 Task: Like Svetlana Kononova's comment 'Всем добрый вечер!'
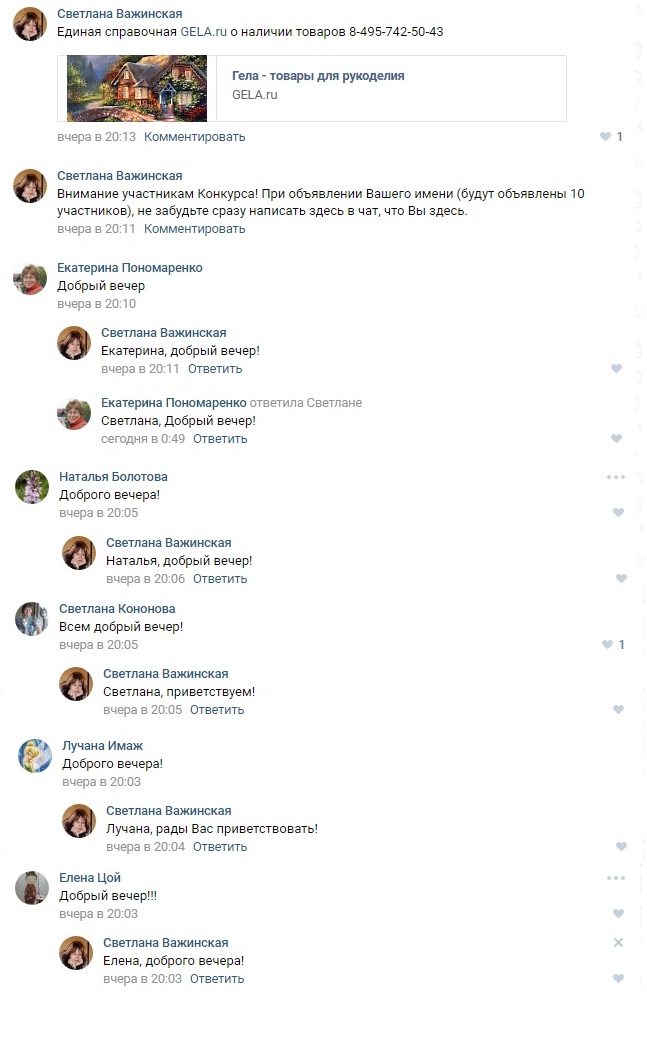(607, 645)
